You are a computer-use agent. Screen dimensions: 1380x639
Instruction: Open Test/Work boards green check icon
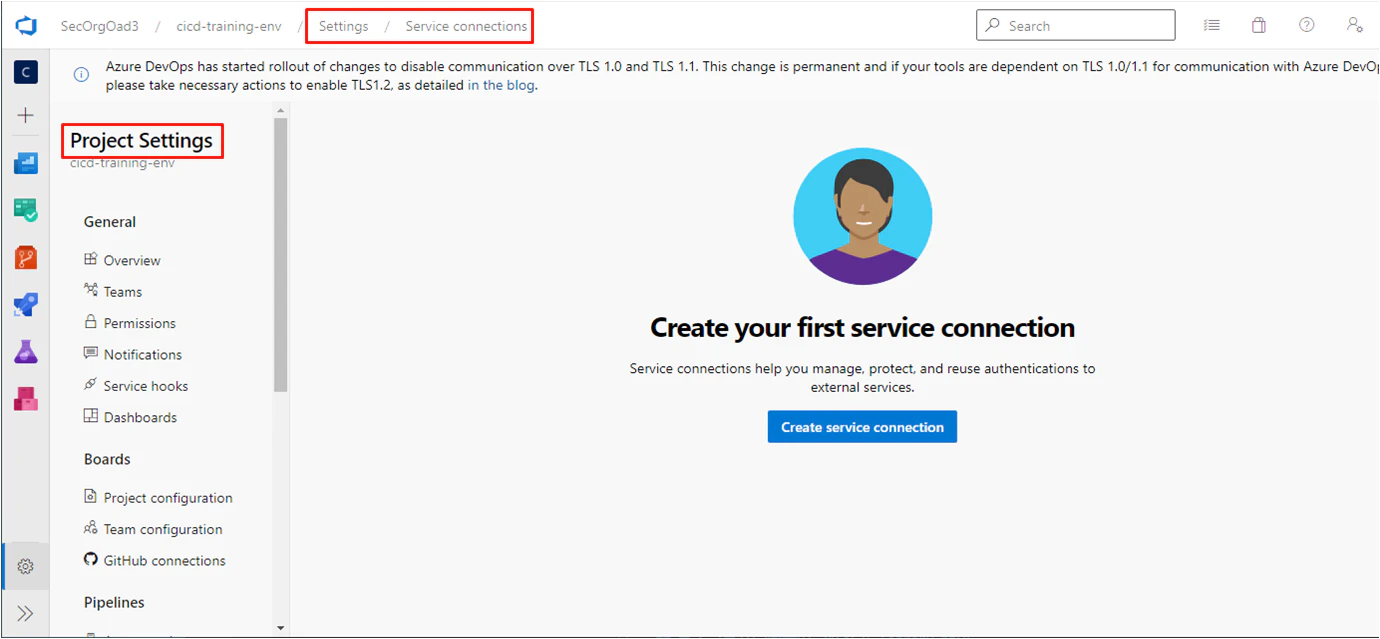[x=26, y=210]
